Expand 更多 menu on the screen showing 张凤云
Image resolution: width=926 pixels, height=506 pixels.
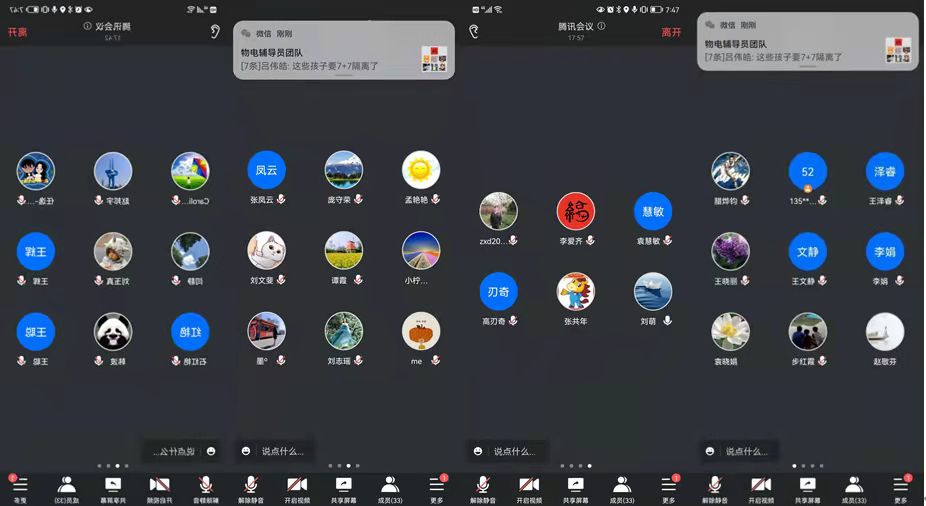[436, 488]
